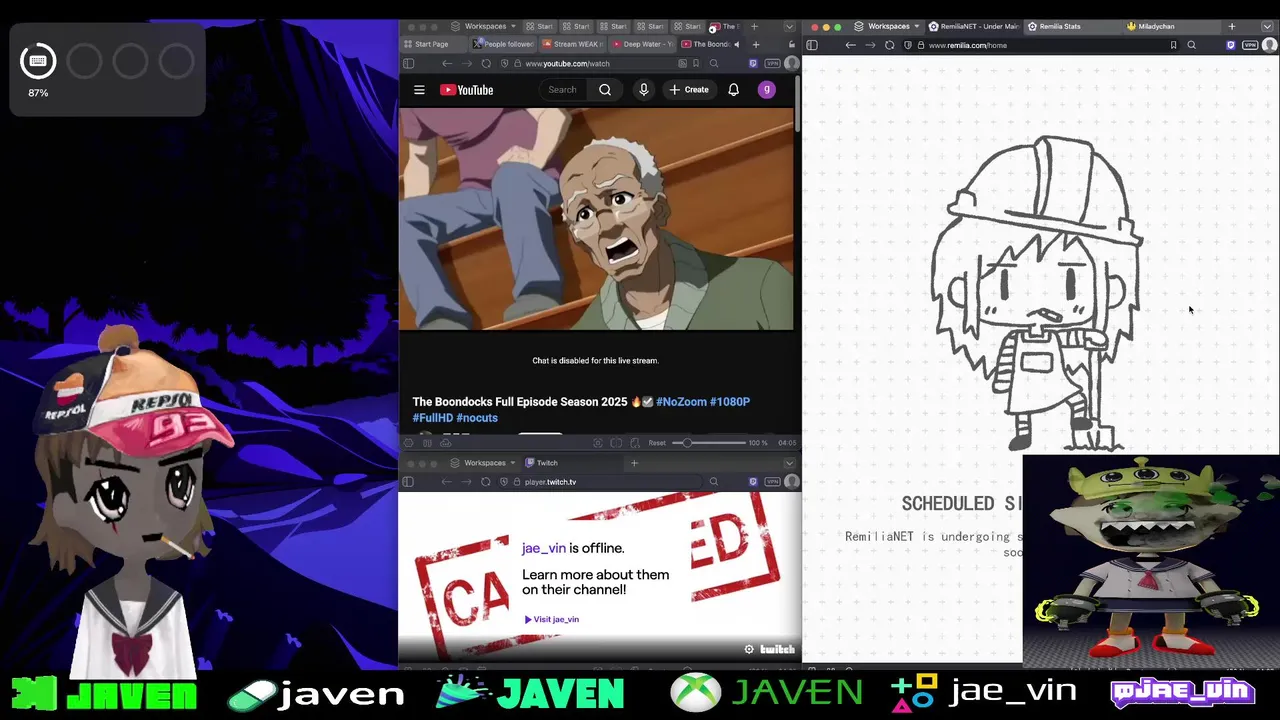Toggle the sidebar panel in YouTube window
Viewport: 1280px width, 720px height.
408,63
